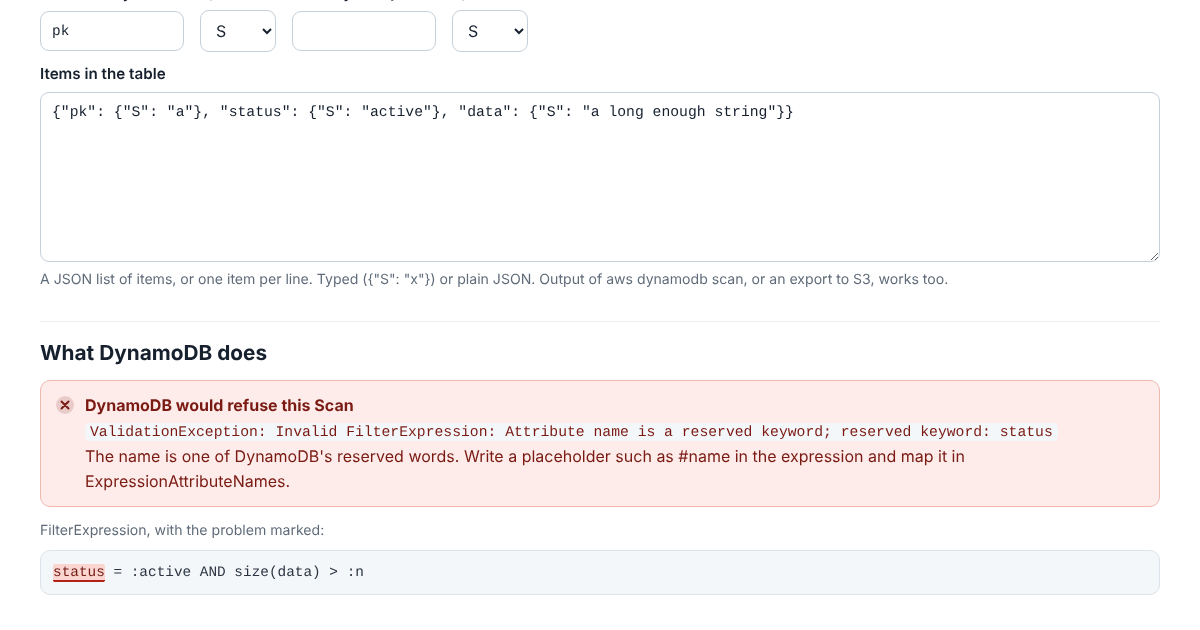
Task: Click the heading 'DynamoDB would refuse this Scan'
Action: (x=219, y=405)
